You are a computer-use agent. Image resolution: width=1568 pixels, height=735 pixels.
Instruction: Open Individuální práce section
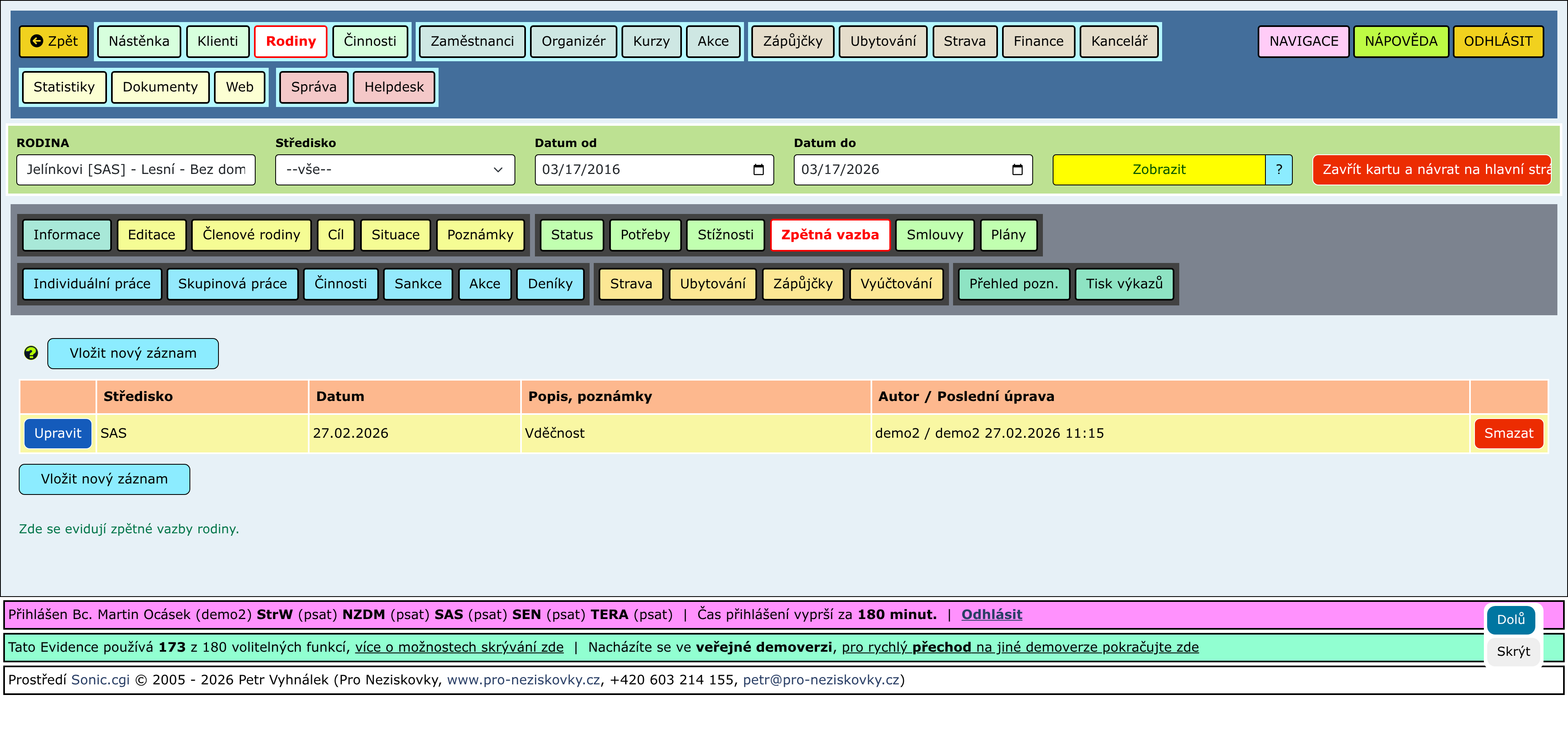coord(92,283)
